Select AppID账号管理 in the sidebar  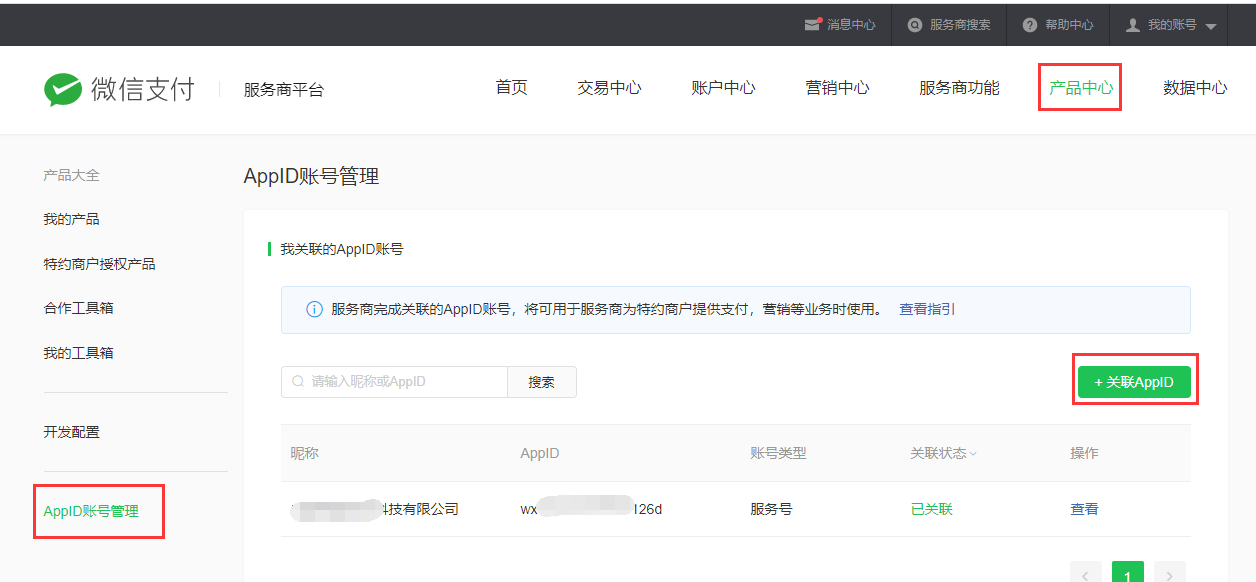pyautogui.click(x=91, y=511)
